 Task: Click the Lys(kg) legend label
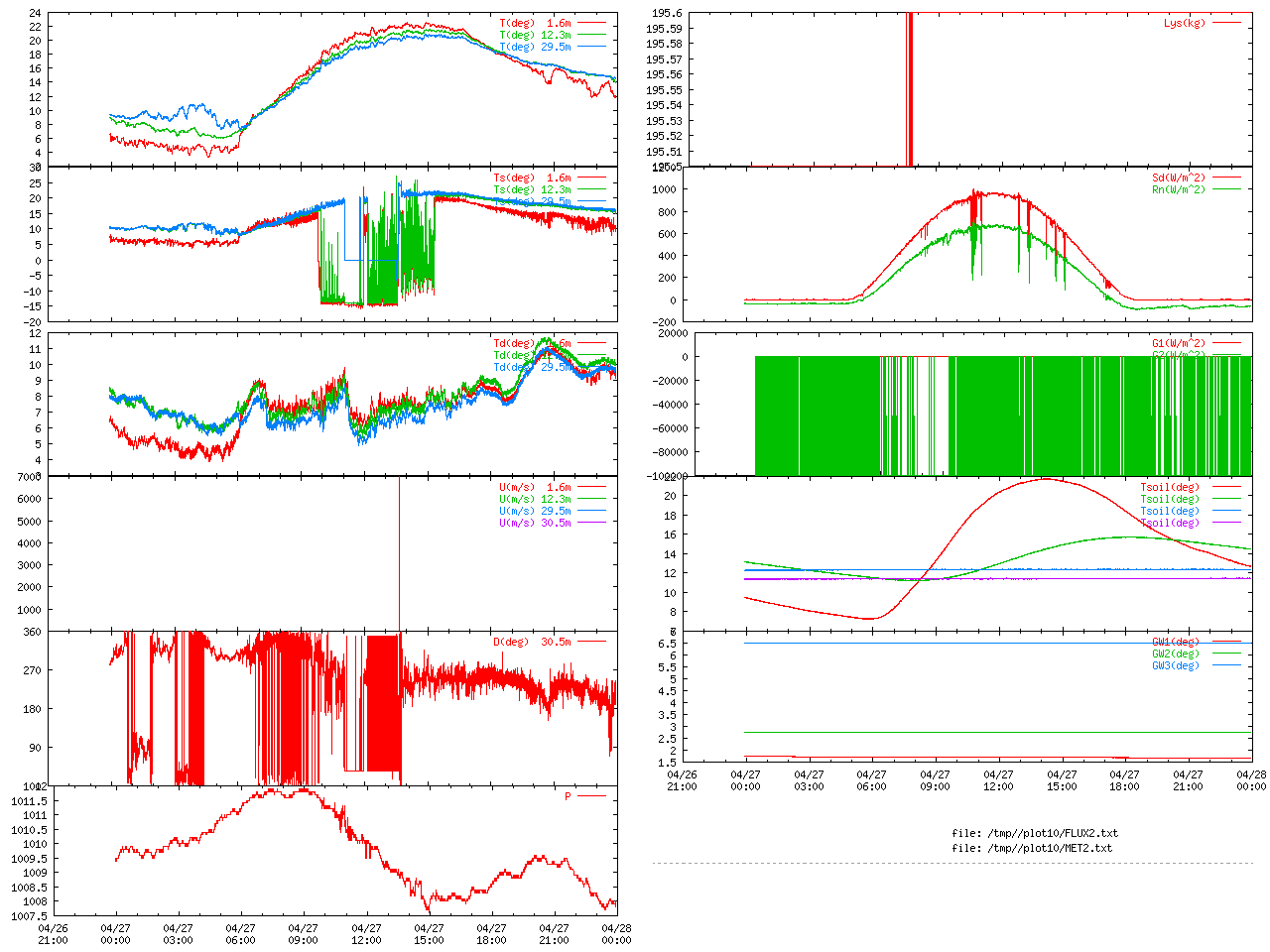1185,23
